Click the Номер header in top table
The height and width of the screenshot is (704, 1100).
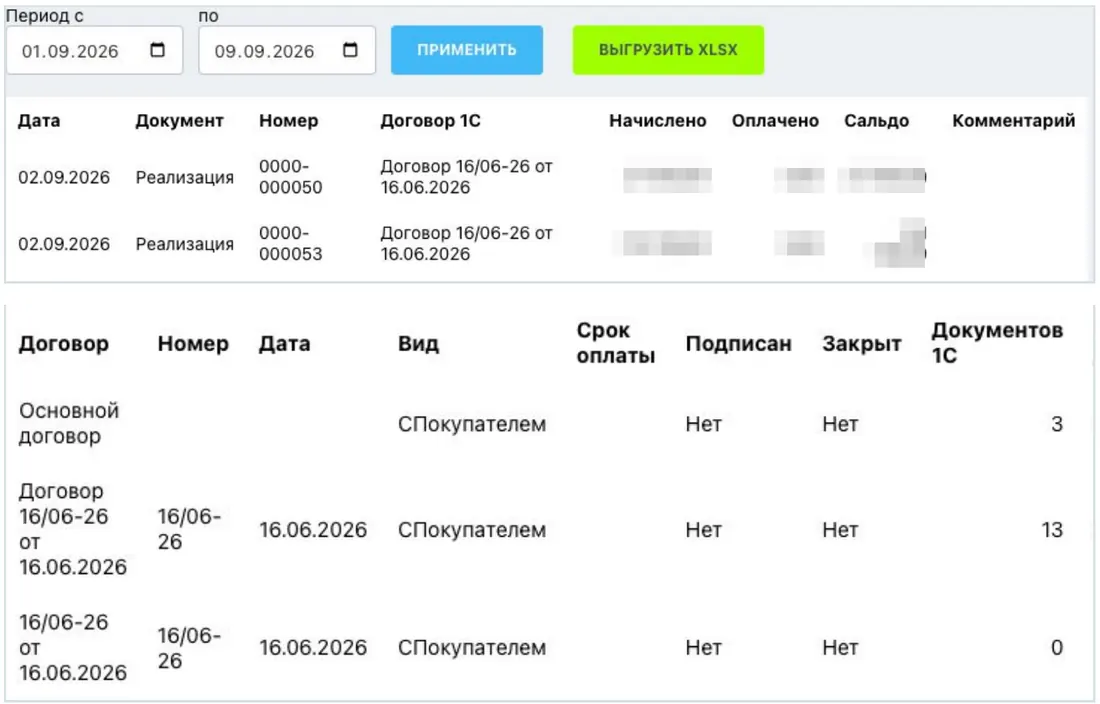(x=288, y=121)
